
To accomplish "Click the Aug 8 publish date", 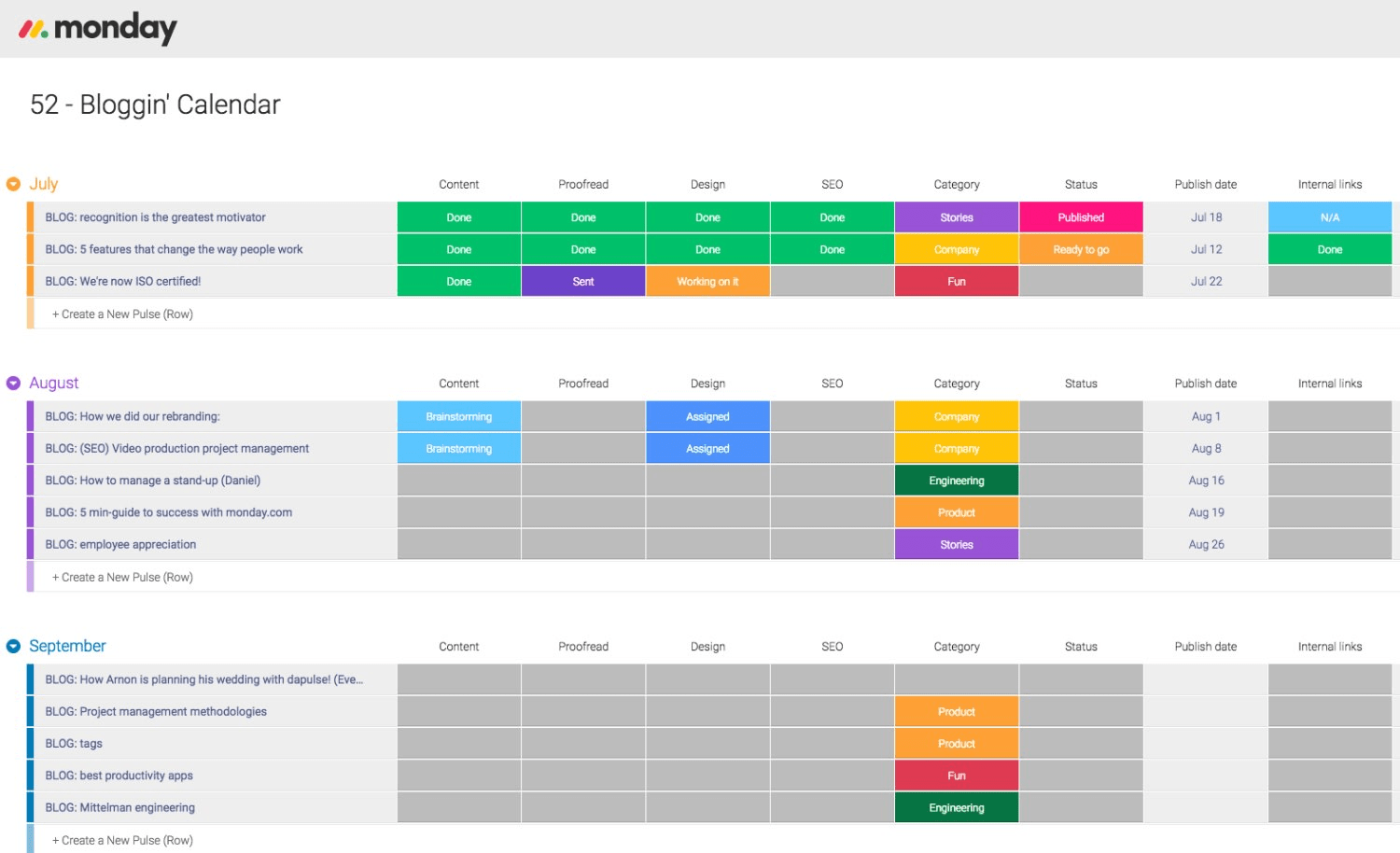I will point(1206,448).
